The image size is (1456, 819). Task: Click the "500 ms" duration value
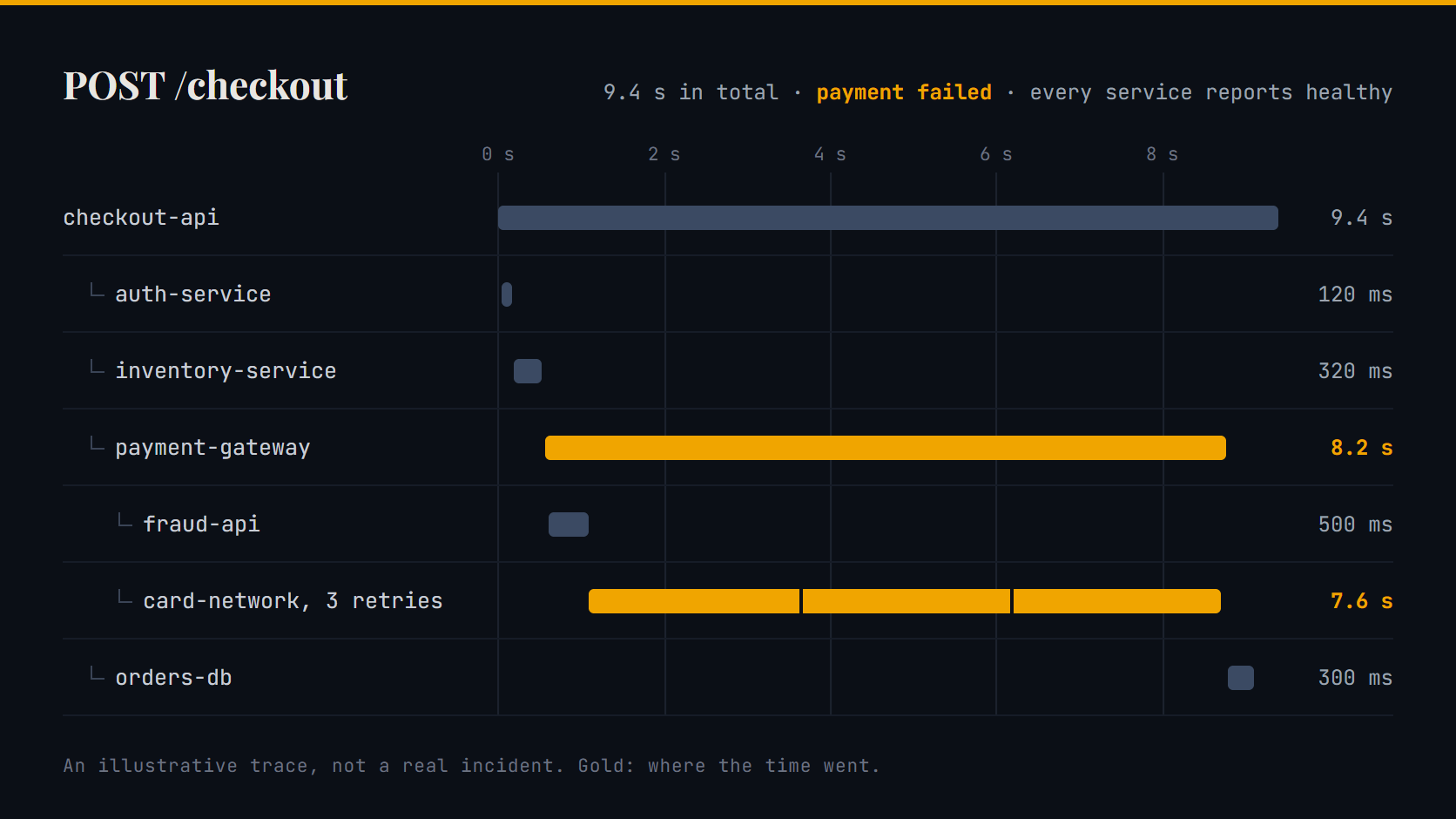[x=1356, y=525]
